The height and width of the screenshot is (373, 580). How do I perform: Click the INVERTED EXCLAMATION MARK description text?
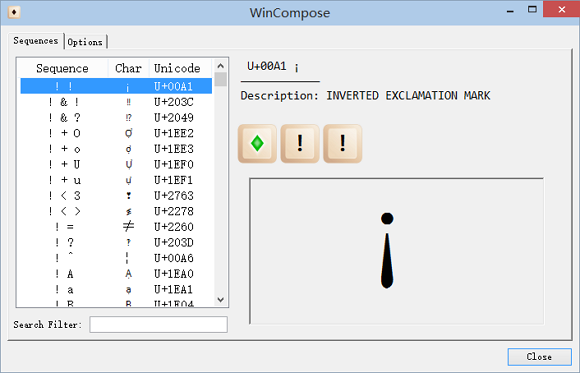tap(408, 96)
